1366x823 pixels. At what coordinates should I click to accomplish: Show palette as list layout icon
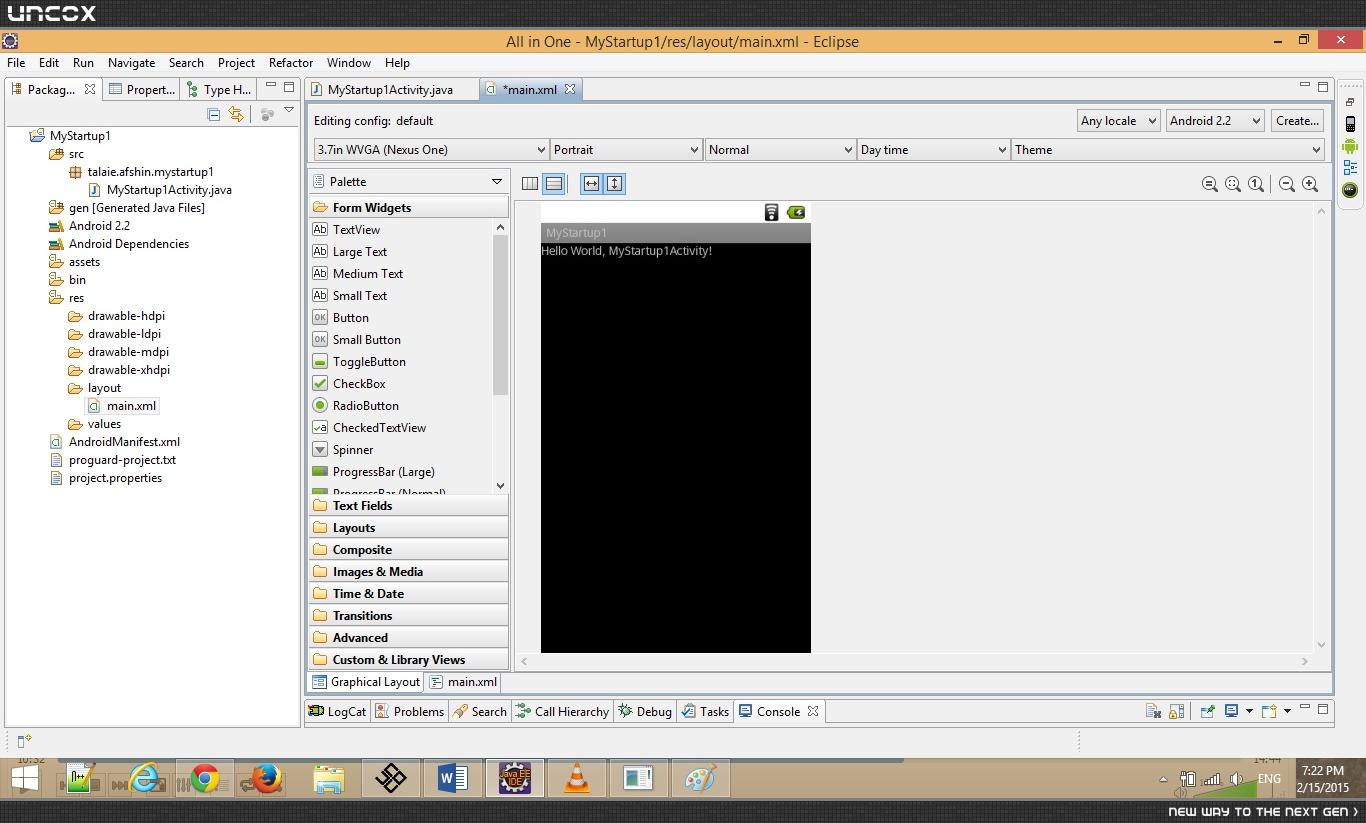(x=553, y=184)
